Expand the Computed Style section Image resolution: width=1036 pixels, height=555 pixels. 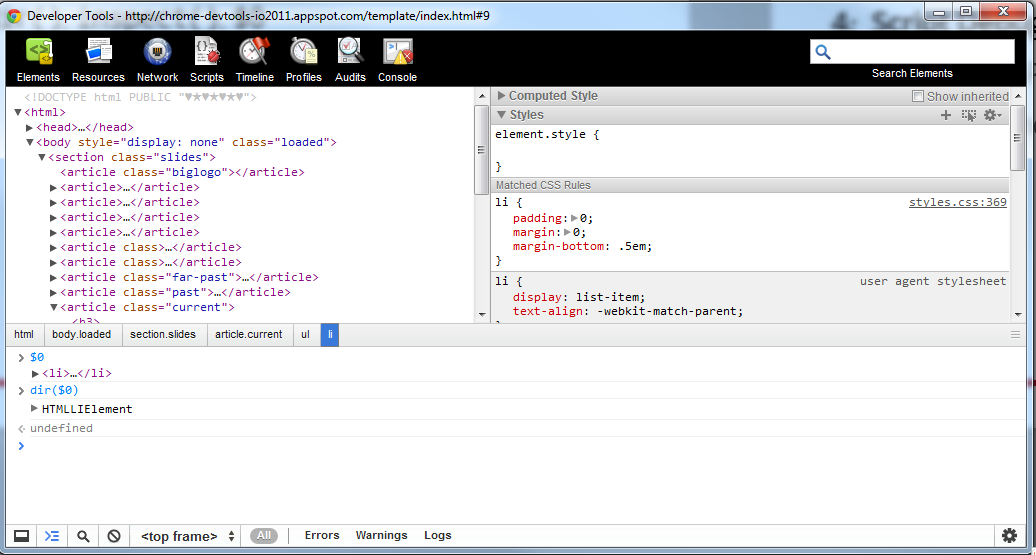(501, 96)
